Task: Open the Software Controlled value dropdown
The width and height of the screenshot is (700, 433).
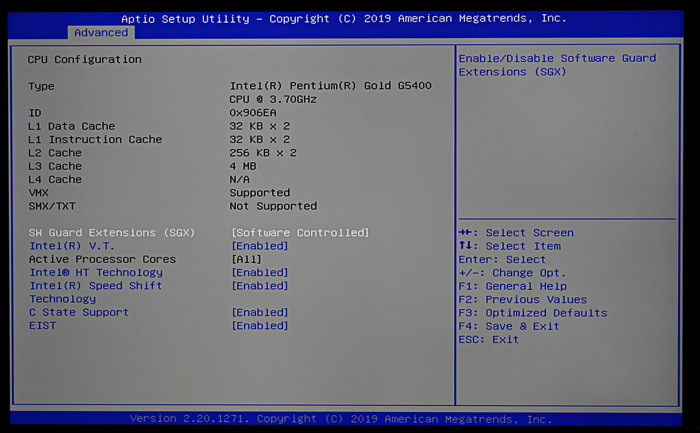Action: [300, 233]
